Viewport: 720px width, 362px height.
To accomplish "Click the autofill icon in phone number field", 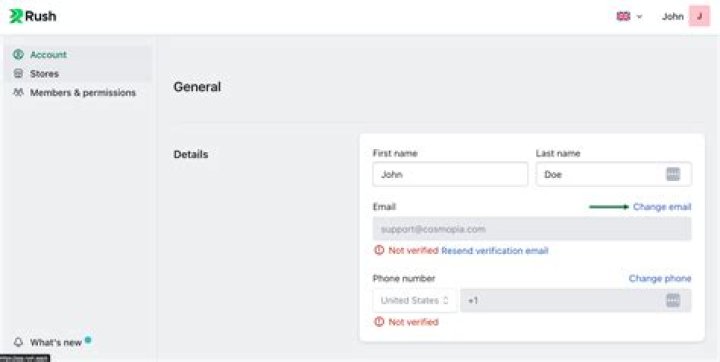I will (x=673, y=300).
